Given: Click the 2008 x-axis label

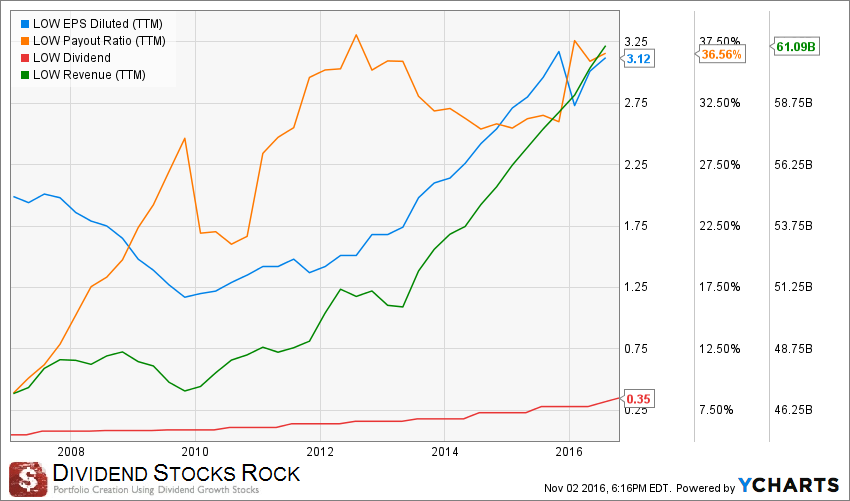Looking at the screenshot, I should click(70, 452).
